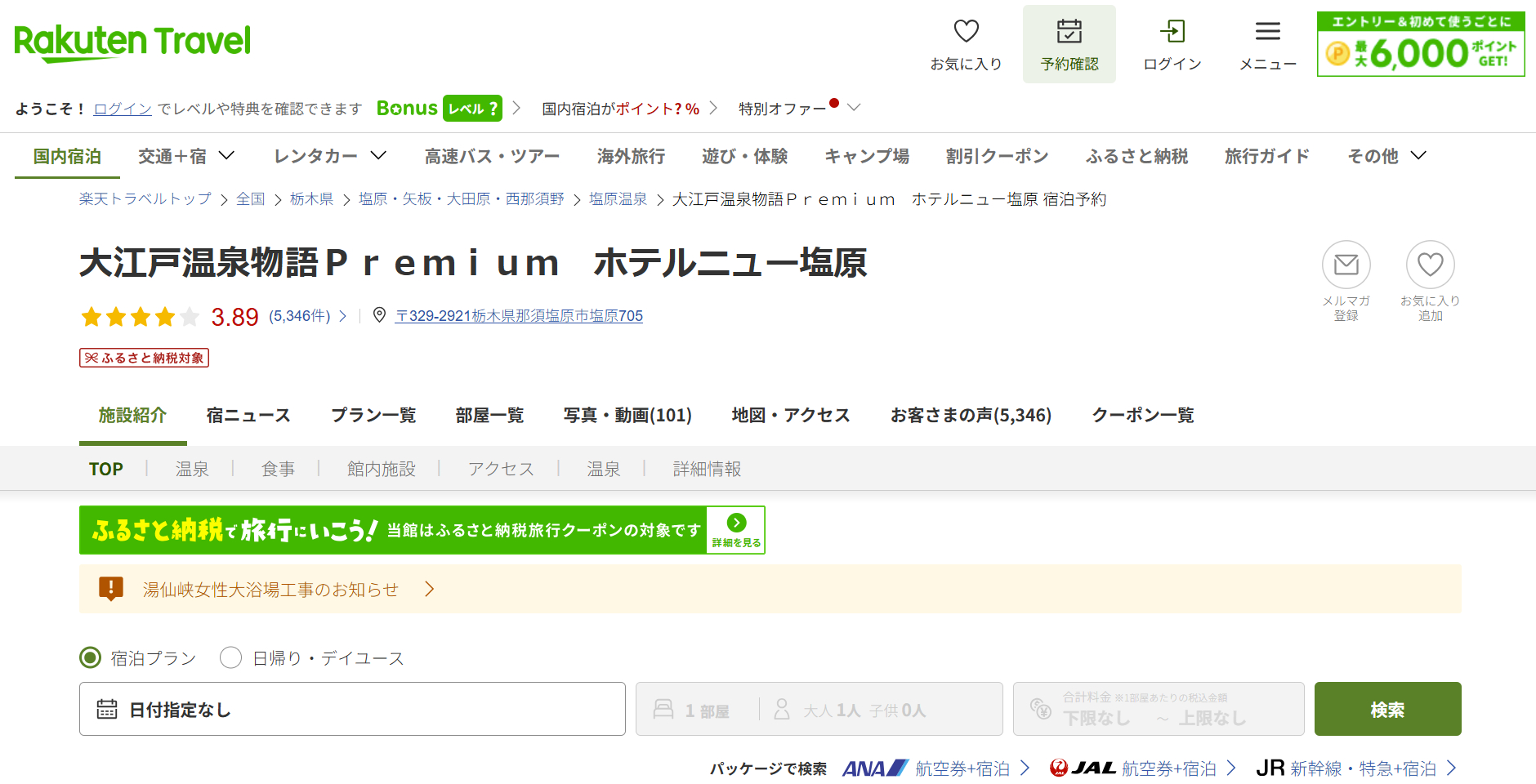Image resolution: width=1536 pixels, height=784 pixels.
Task: Click the お気に入り追加 heart icon
Action: (1431, 265)
